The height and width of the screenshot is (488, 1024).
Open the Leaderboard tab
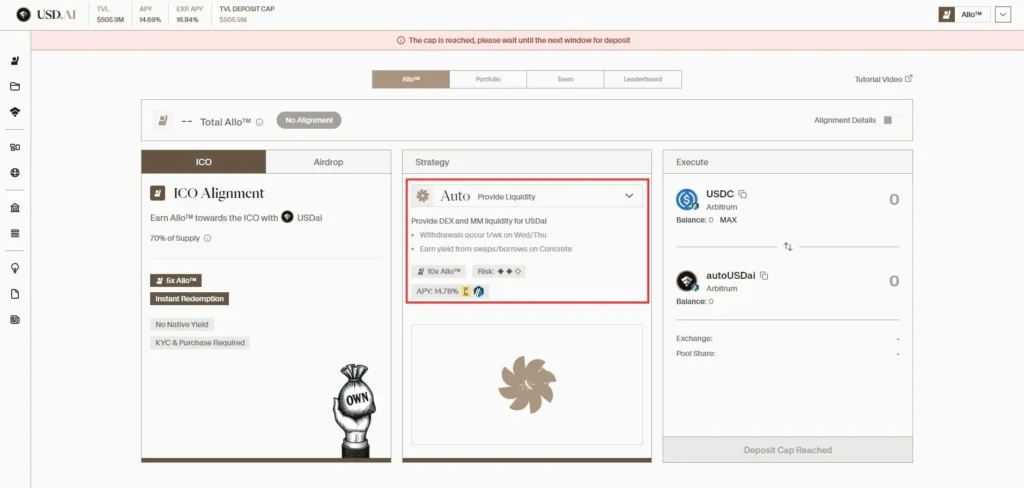click(x=643, y=79)
